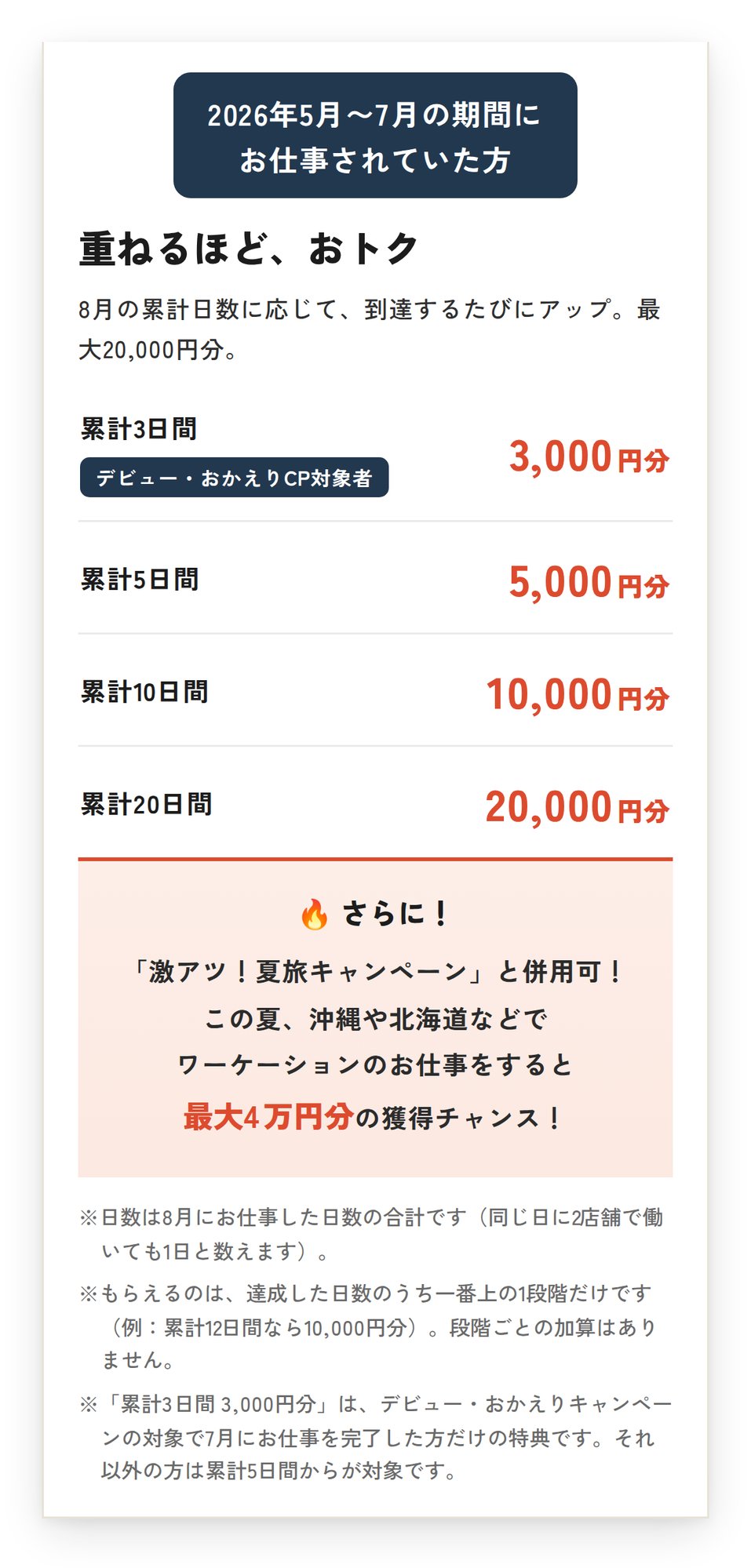
Task: Click the last footnote about 累計3日間 3,000円分
Action: 375,1437
